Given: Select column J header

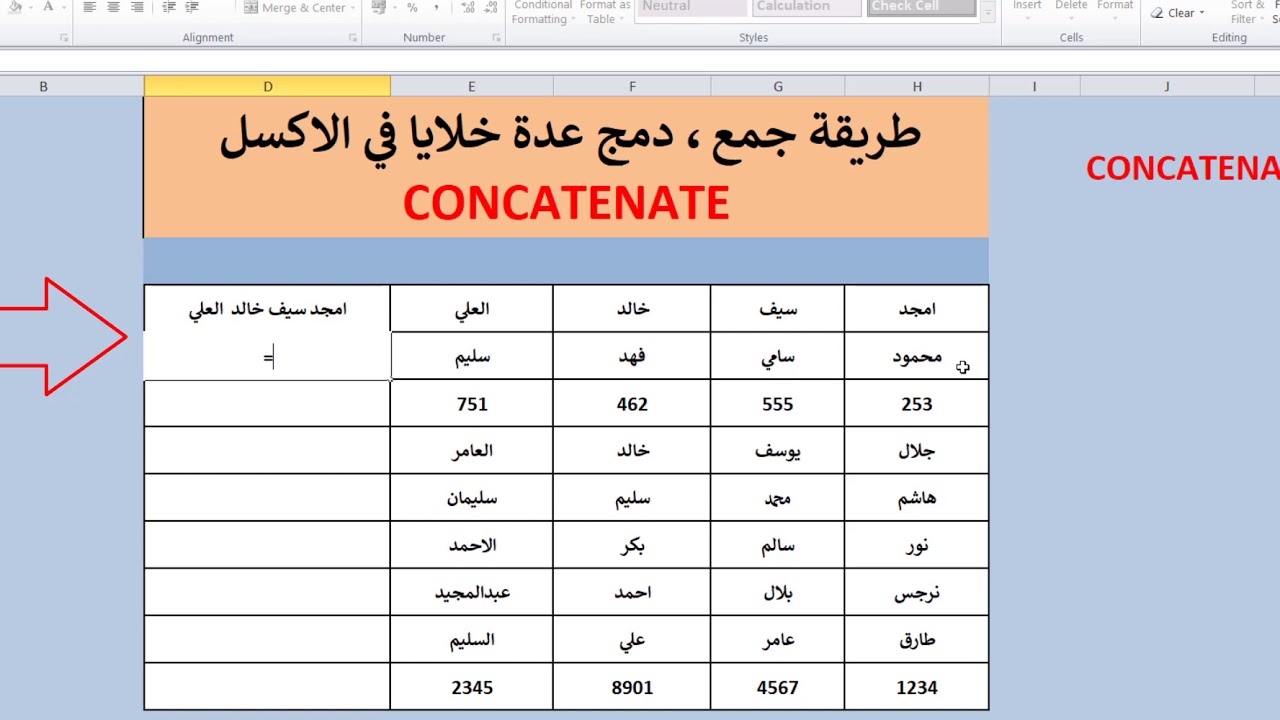Looking at the screenshot, I should click(1166, 87).
